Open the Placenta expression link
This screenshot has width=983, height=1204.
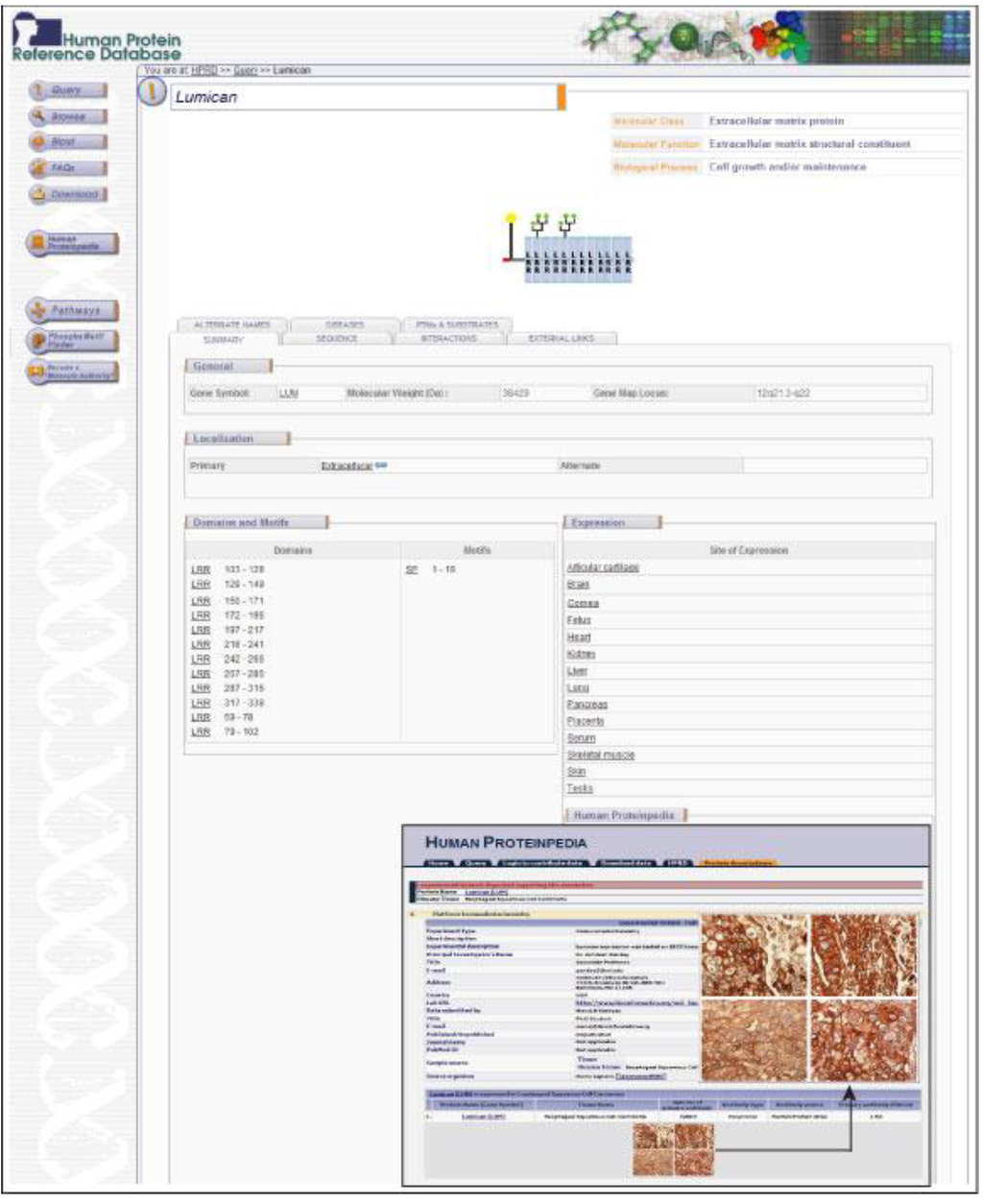click(x=586, y=721)
